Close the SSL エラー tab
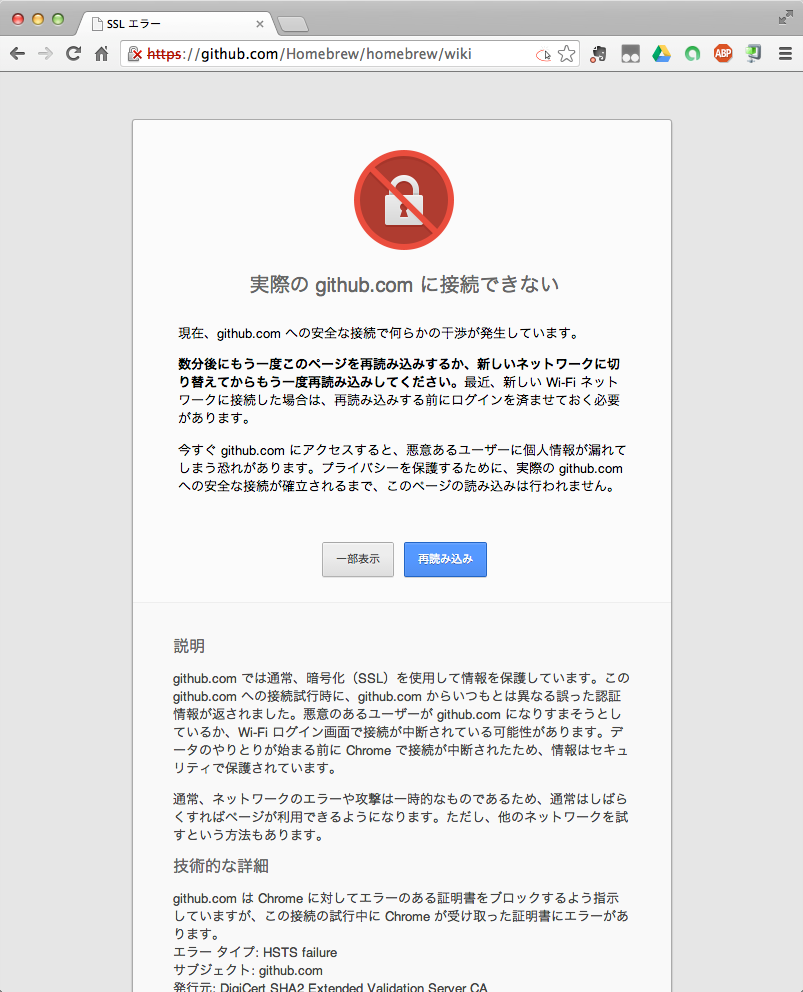 [259, 24]
